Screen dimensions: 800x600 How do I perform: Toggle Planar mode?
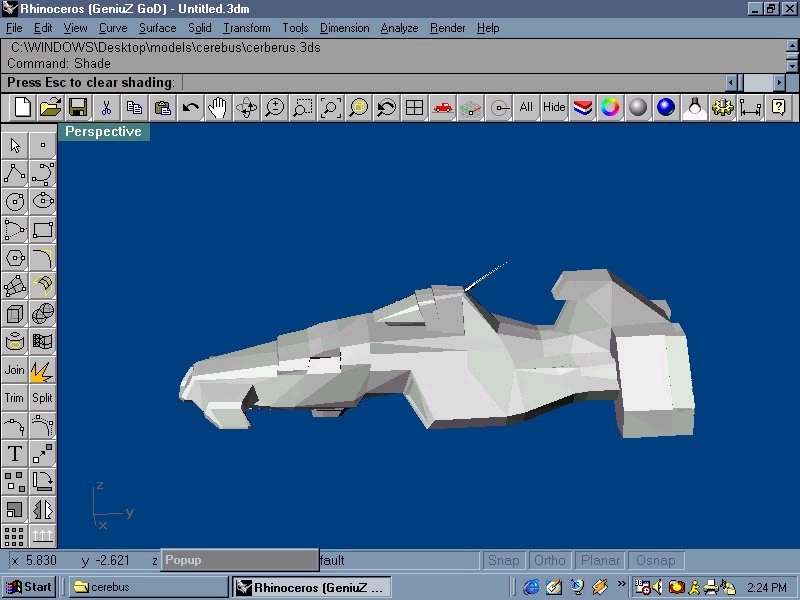click(600, 561)
